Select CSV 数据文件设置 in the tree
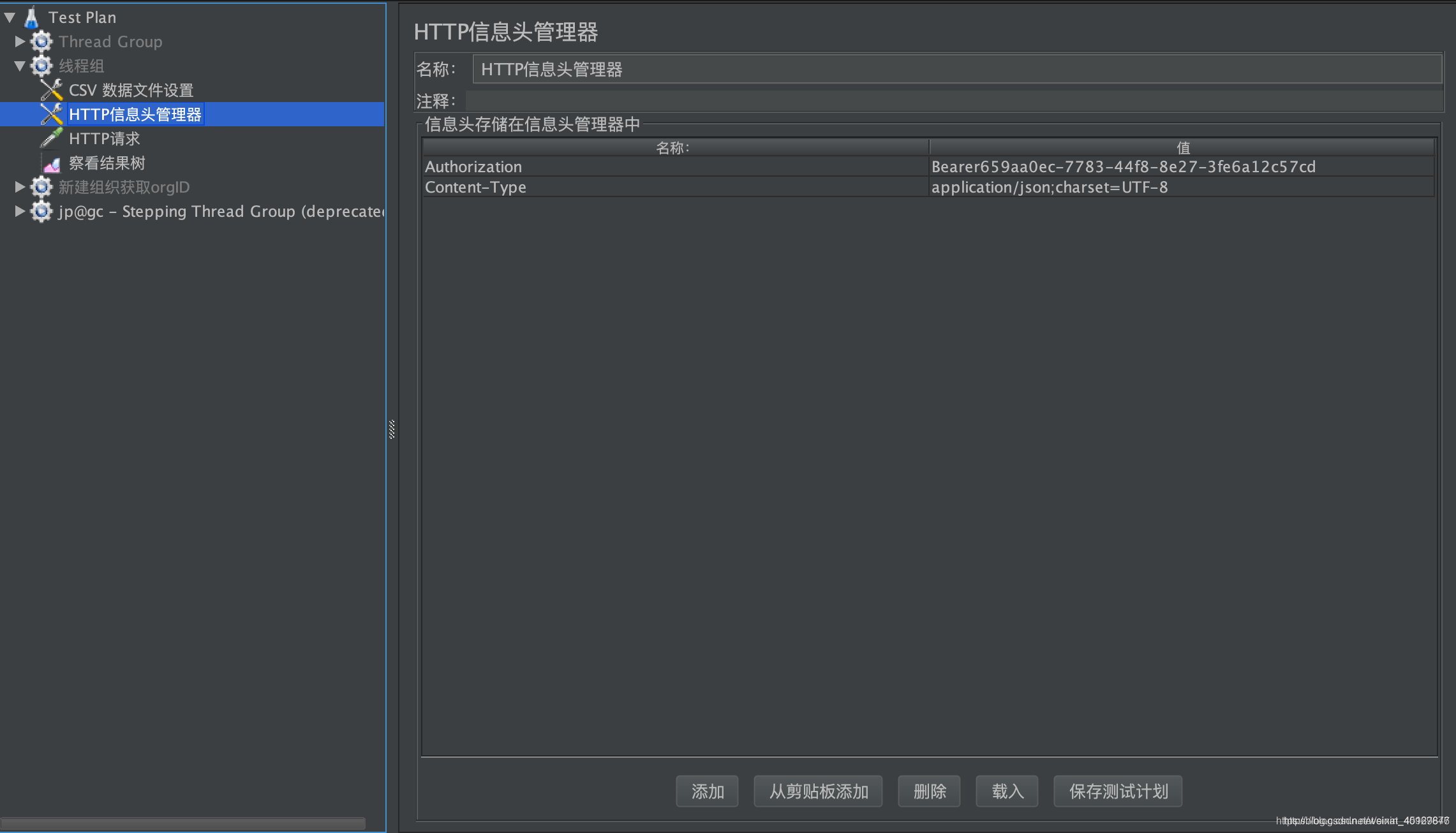The image size is (1456, 833). click(x=131, y=90)
